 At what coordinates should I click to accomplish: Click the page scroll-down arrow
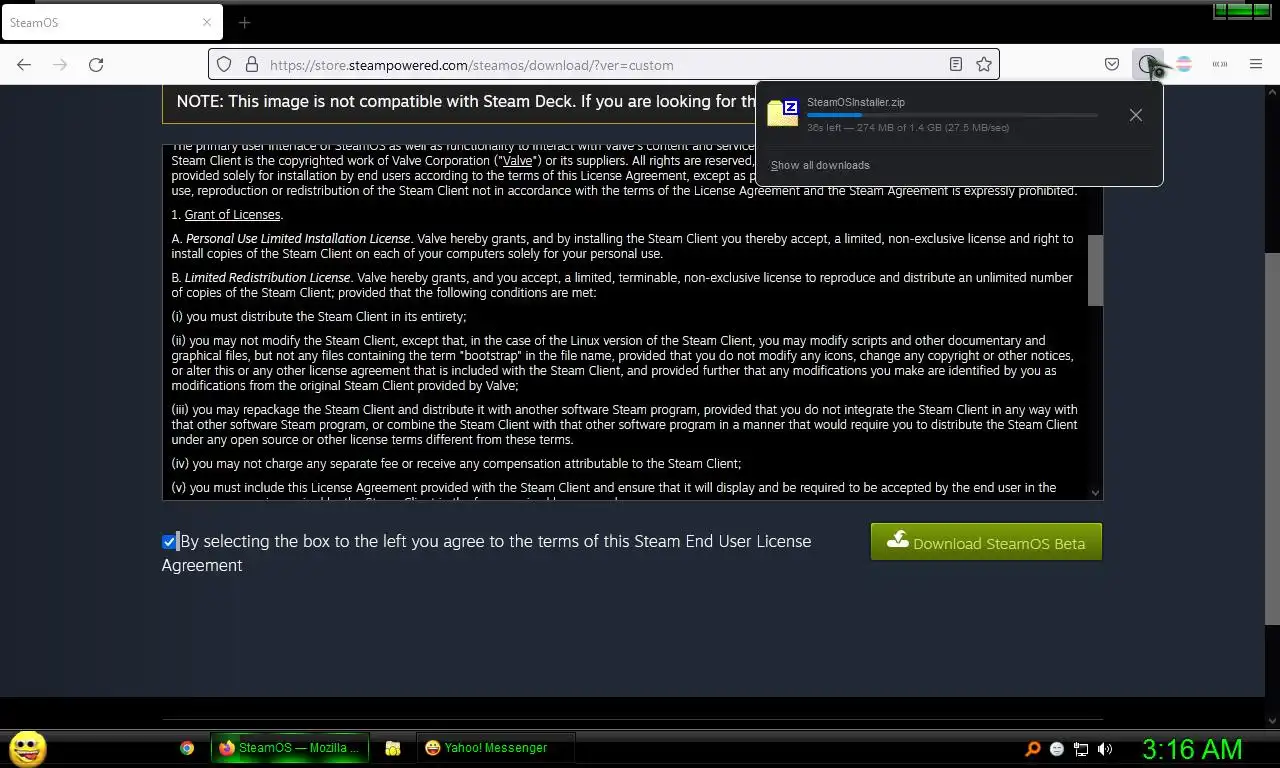1272,721
